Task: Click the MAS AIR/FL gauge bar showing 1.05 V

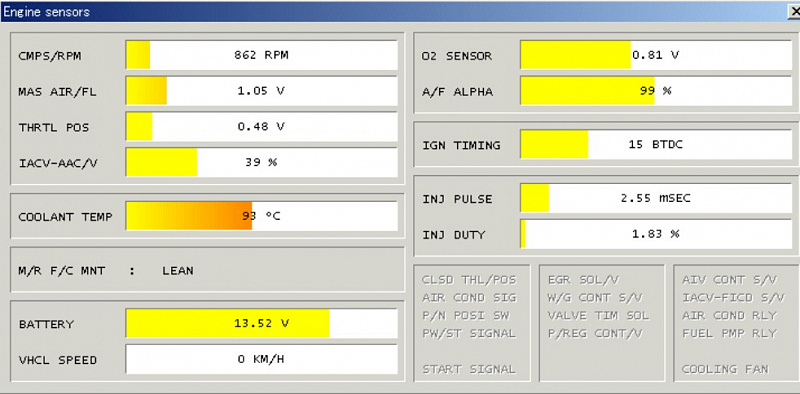Action: tap(262, 91)
